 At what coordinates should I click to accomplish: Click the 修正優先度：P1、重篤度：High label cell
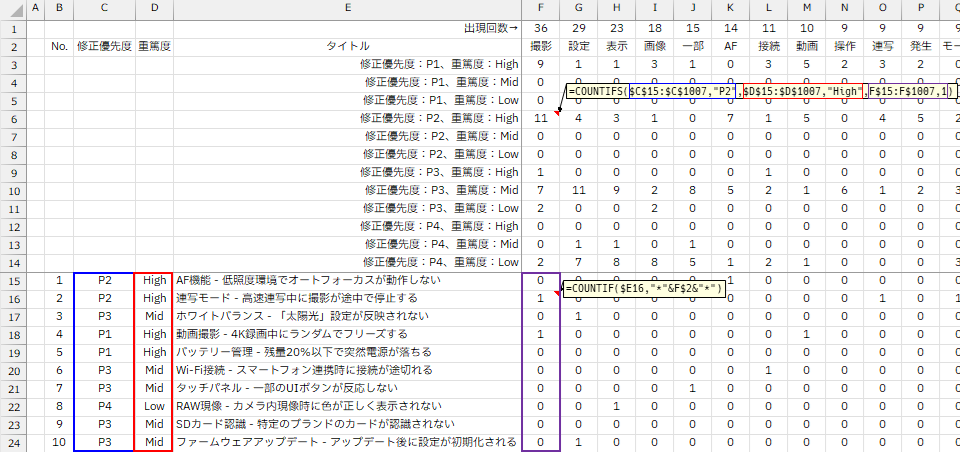coord(347,64)
